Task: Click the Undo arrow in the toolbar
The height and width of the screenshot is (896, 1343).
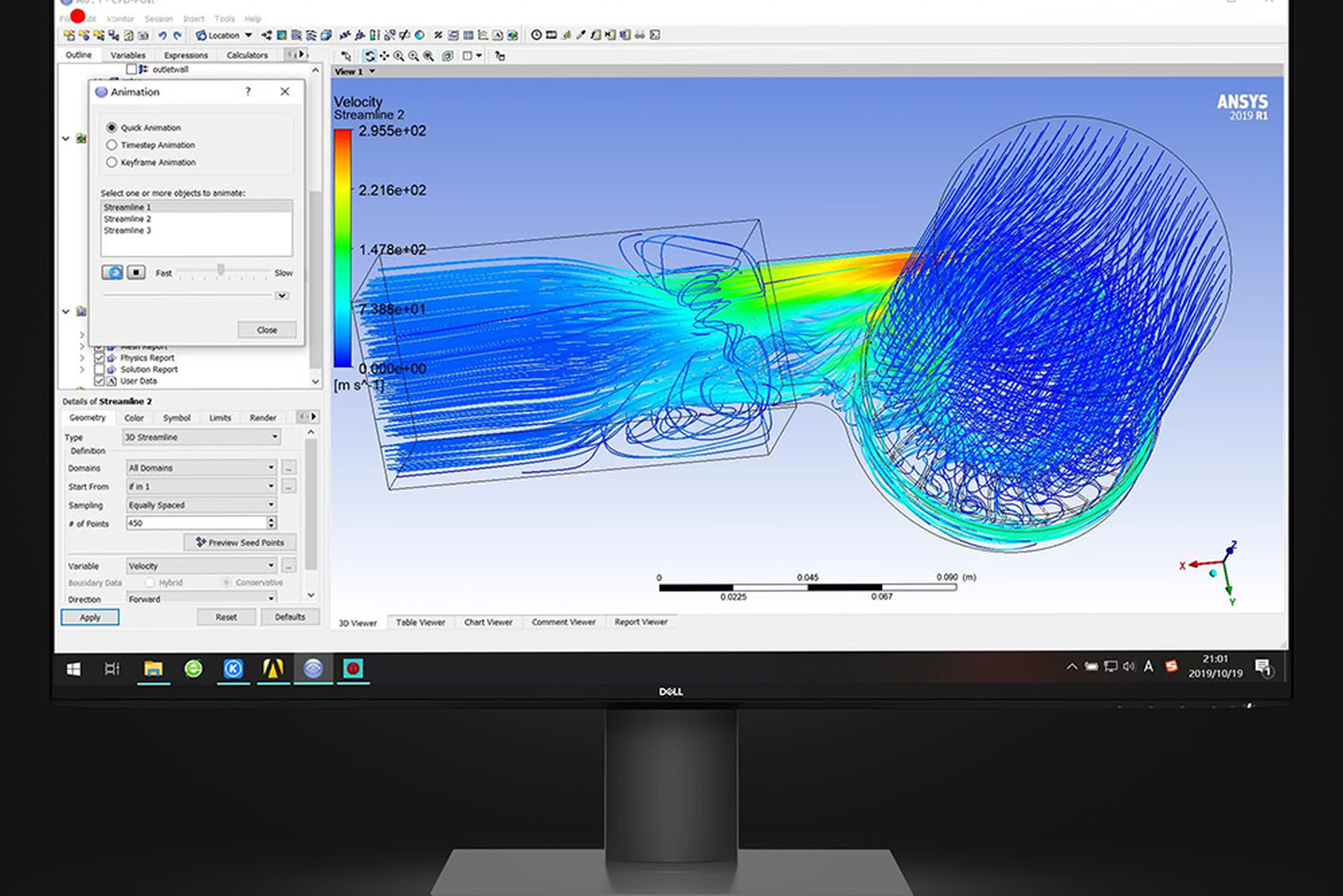Action: [x=163, y=35]
